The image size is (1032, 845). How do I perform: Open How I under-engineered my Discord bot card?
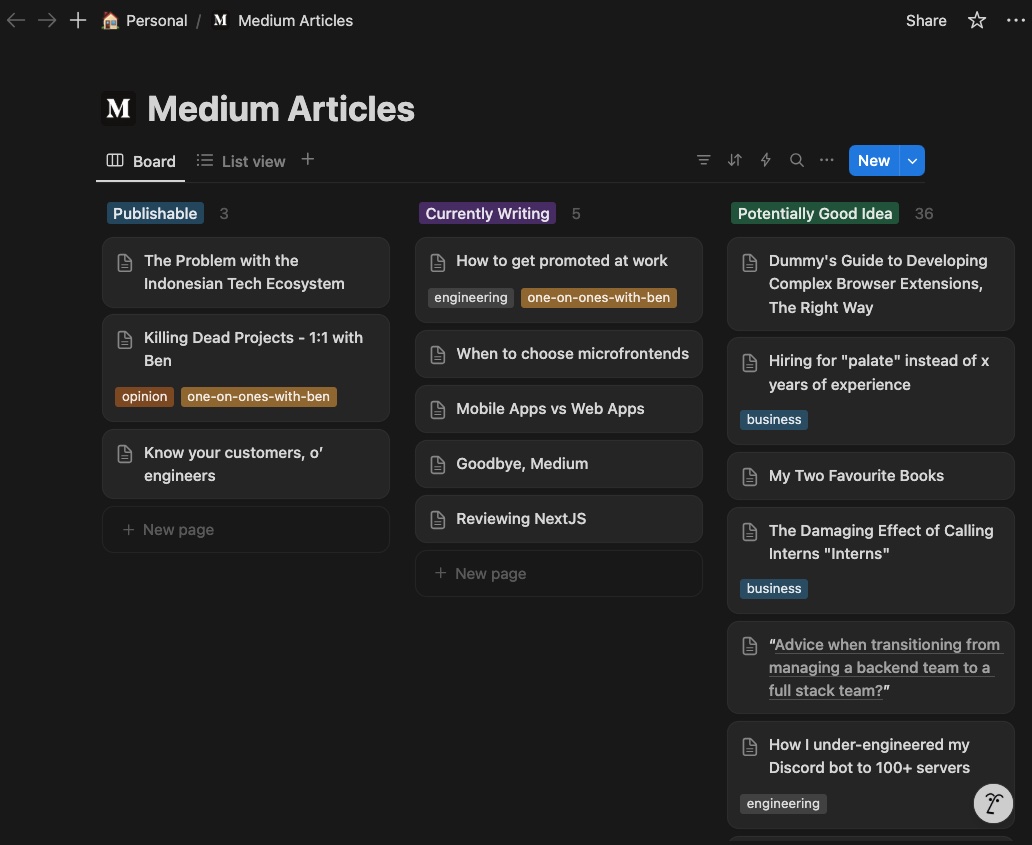click(x=871, y=775)
